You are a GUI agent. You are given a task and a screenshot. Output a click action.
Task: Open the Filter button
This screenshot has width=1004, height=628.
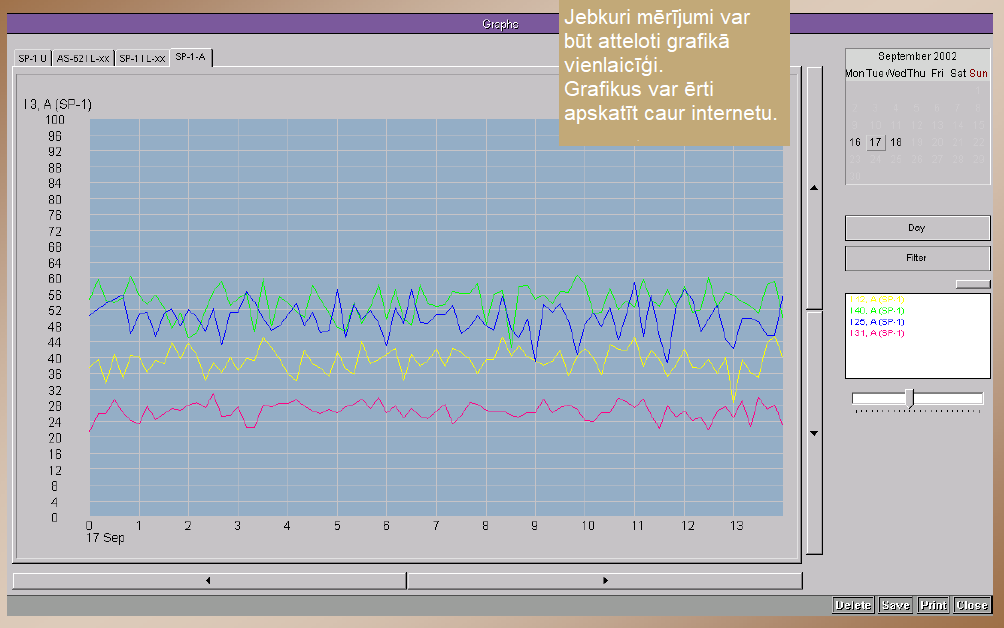[x=917, y=258]
